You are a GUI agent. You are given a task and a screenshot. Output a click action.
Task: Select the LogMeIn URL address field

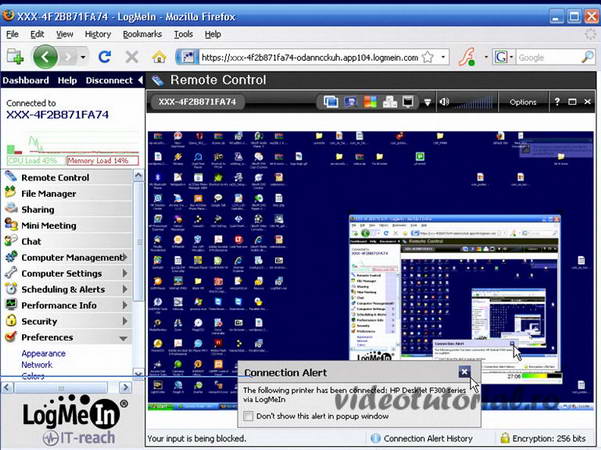pyautogui.click(x=310, y=57)
